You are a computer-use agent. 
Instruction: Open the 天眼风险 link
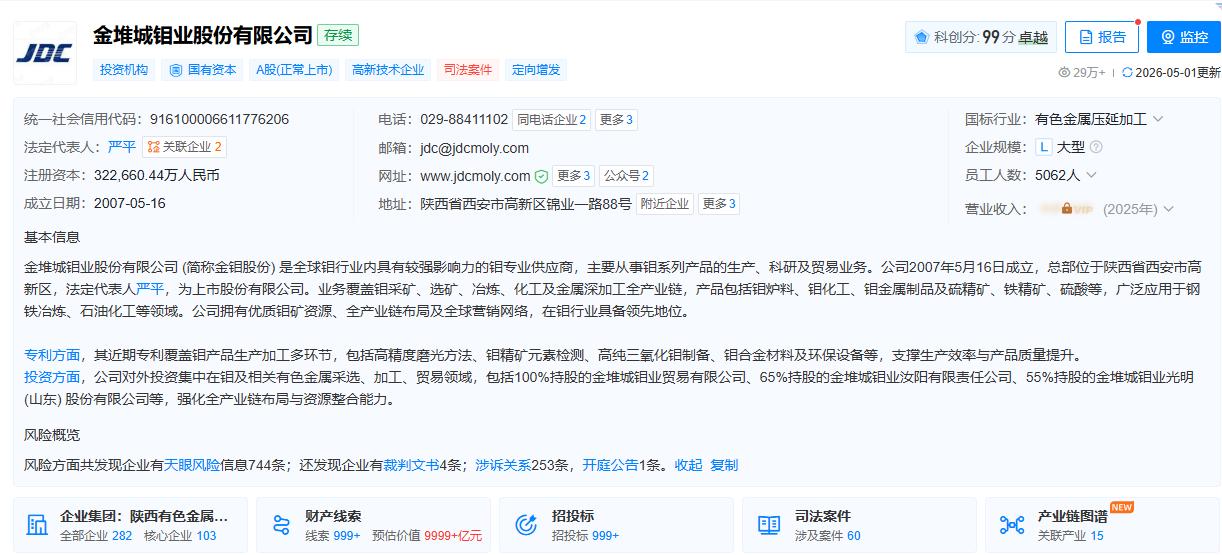pyautogui.click(x=192, y=465)
